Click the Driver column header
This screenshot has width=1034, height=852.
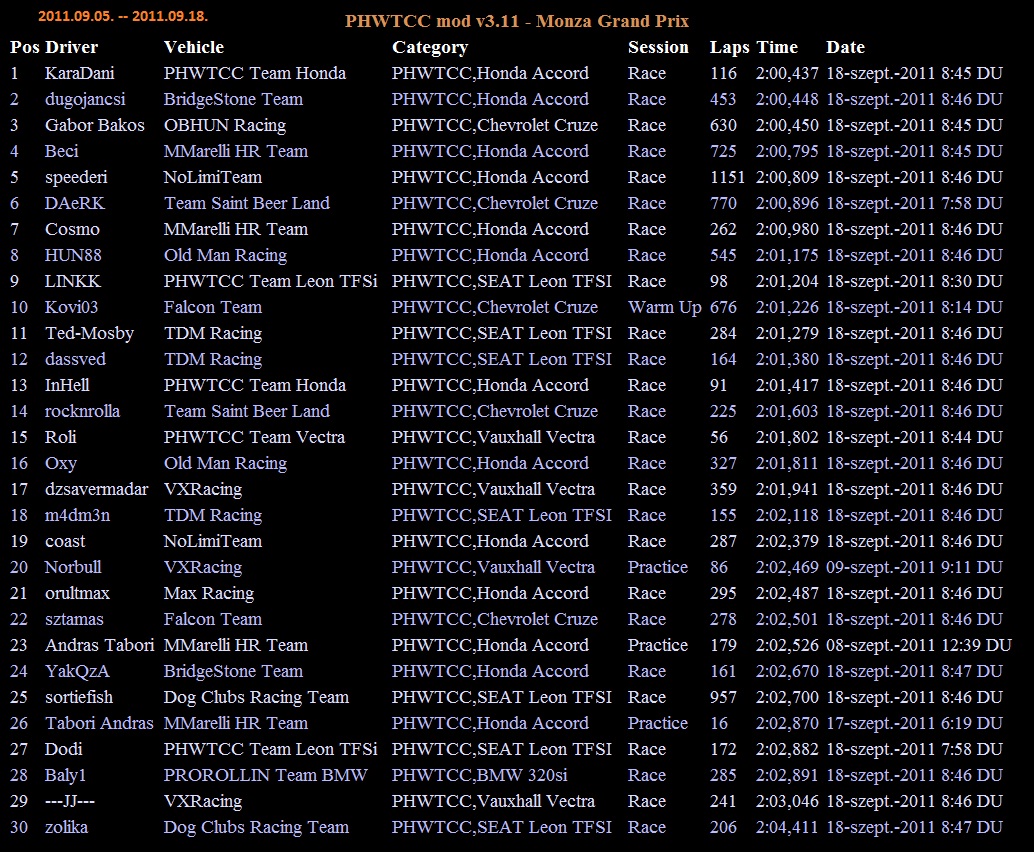(x=71, y=47)
